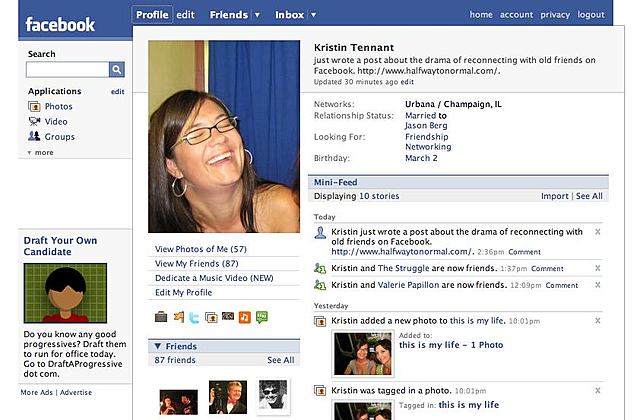The height and width of the screenshot is (420, 640).
Task: Click the friends icon beside Valerie Papillon story
Action: tap(320, 285)
